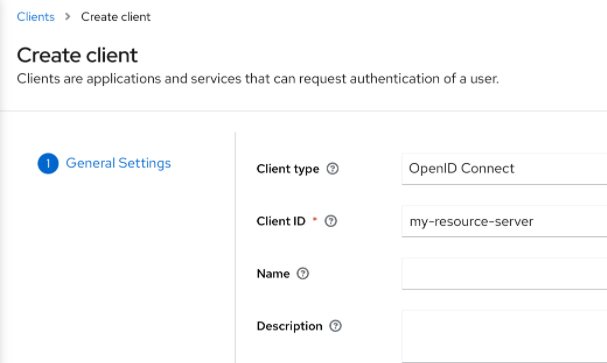Click the help icon next to Description
607x363 pixels.
pyautogui.click(x=335, y=326)
